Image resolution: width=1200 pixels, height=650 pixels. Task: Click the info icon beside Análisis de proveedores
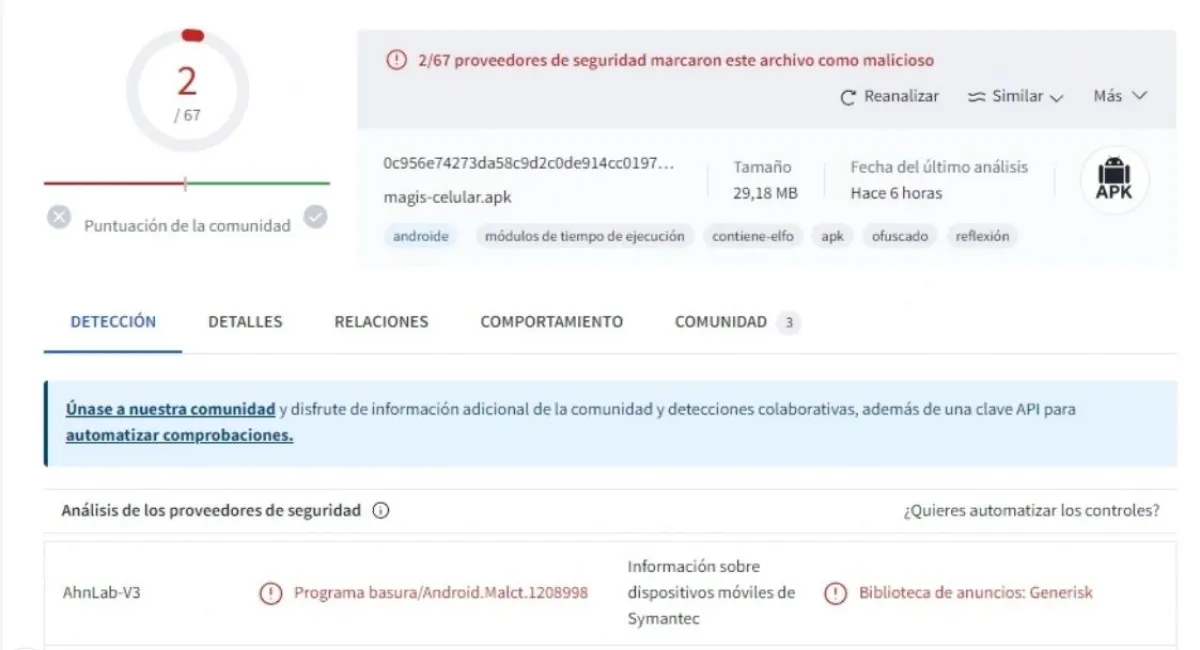pos(380,511)
